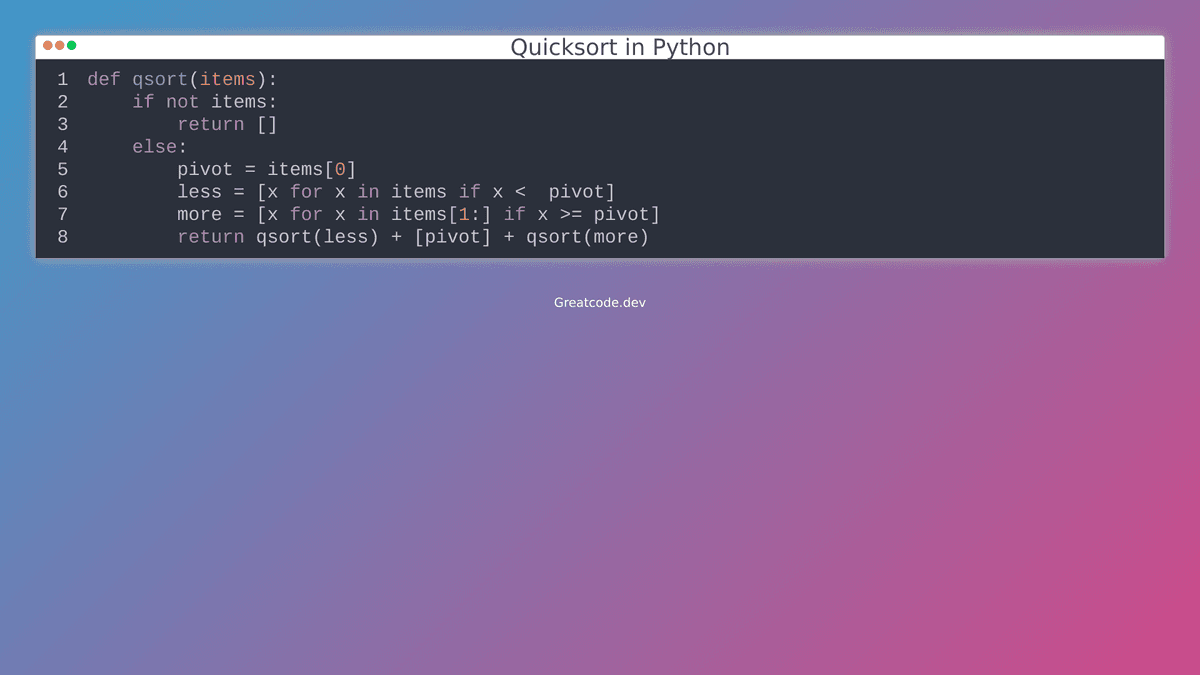The image size is (1200, 675).
Task: Select line number 1 in the gutter
Action: (x=62, y=78)
